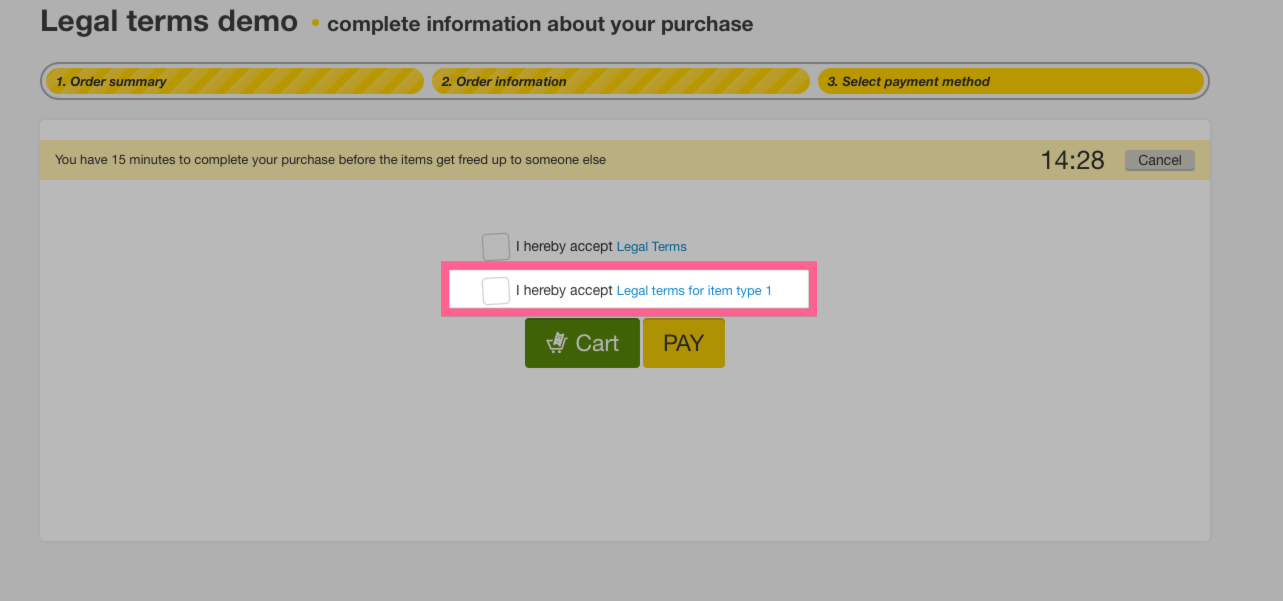Image resolution: width=1283 pixels, height=601 pixels.
Task: Click the green Cart button
Action: pos(582,343)
